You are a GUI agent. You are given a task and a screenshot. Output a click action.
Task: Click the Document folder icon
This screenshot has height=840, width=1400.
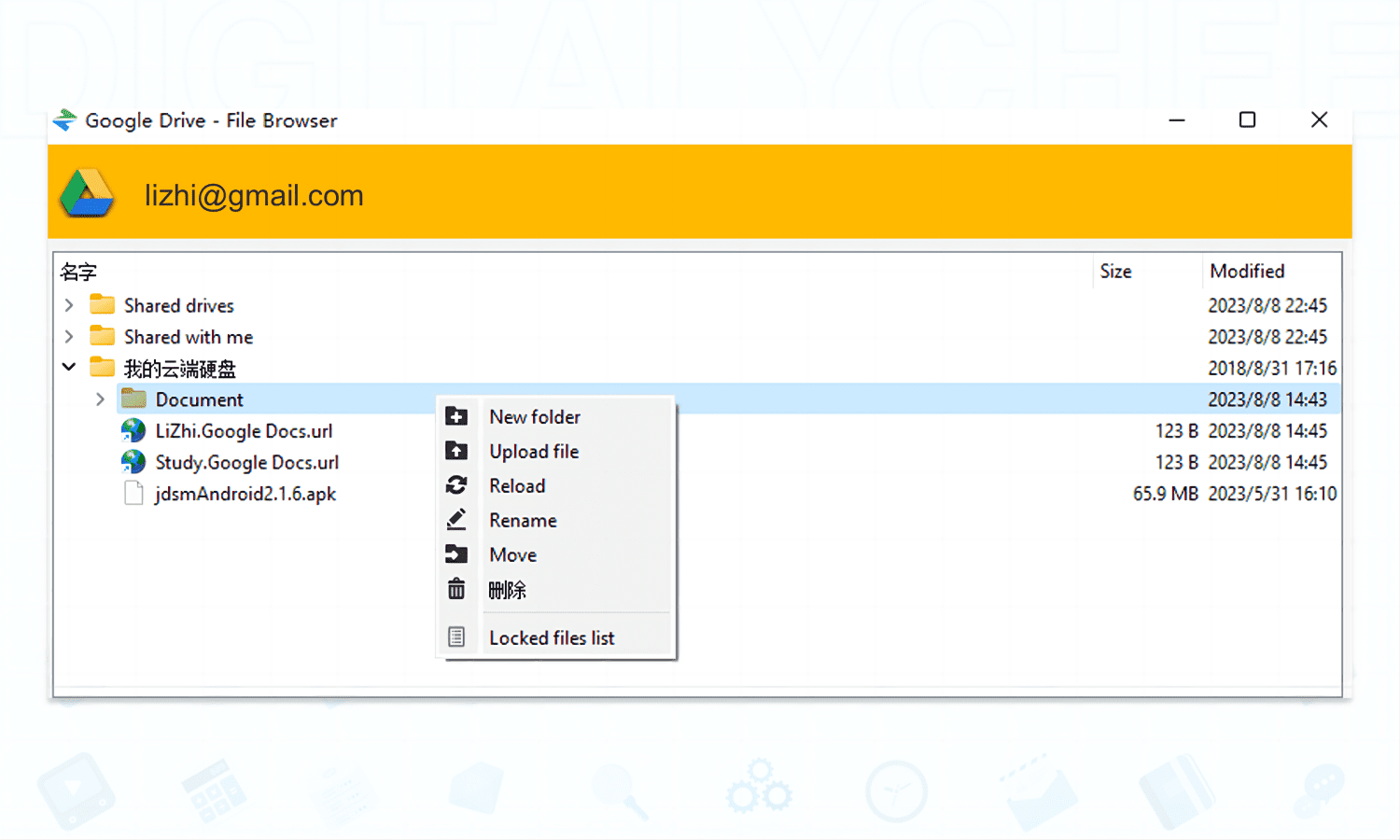133,399
